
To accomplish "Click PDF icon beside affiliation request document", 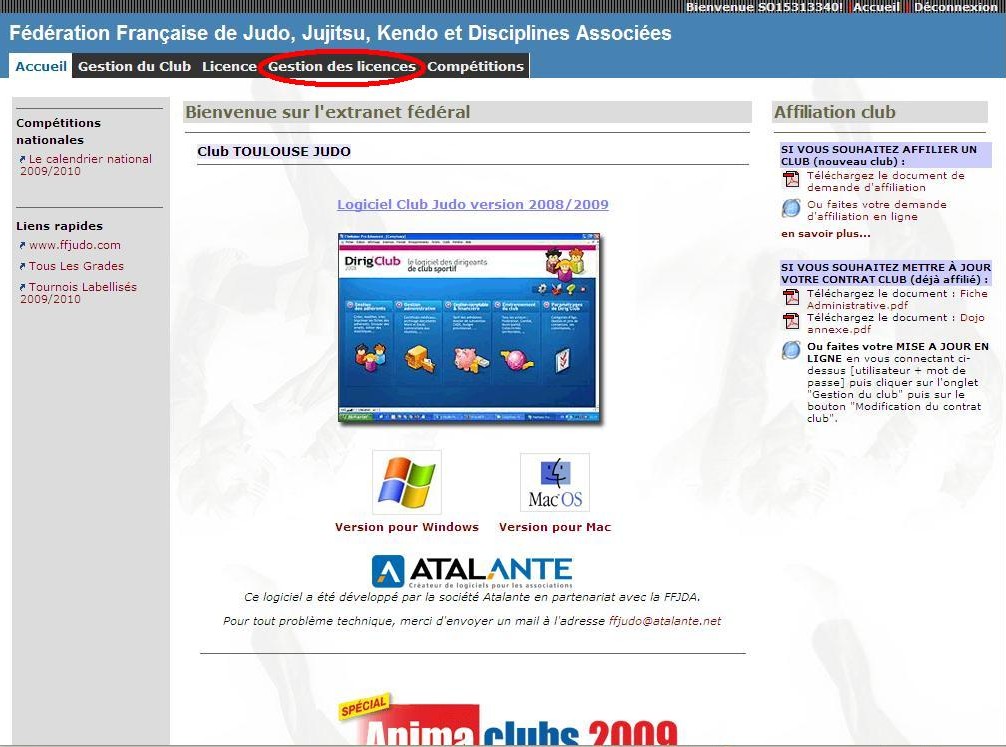I will (791, 180).
